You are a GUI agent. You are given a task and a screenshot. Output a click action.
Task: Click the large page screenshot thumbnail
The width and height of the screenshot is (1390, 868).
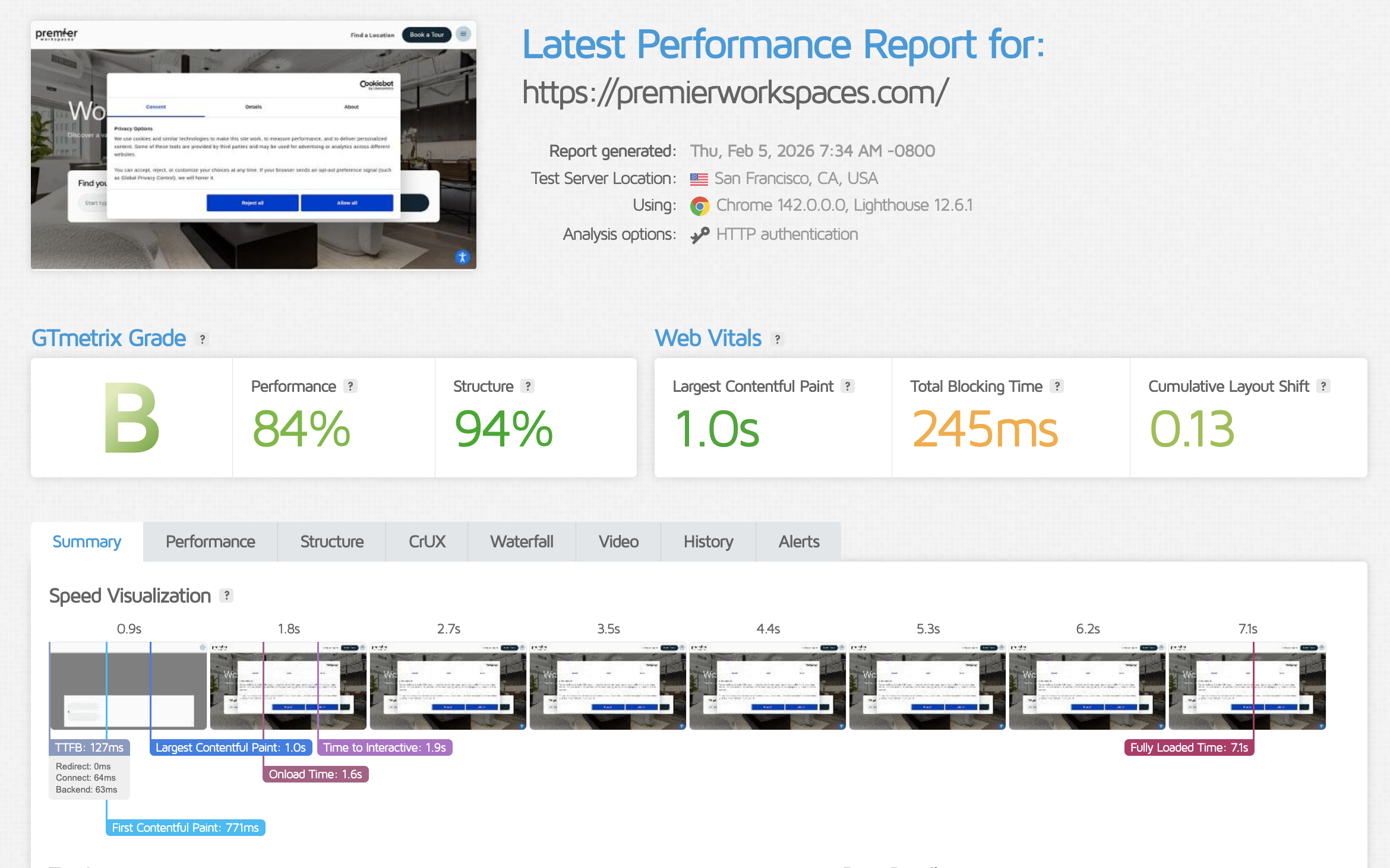254,145
